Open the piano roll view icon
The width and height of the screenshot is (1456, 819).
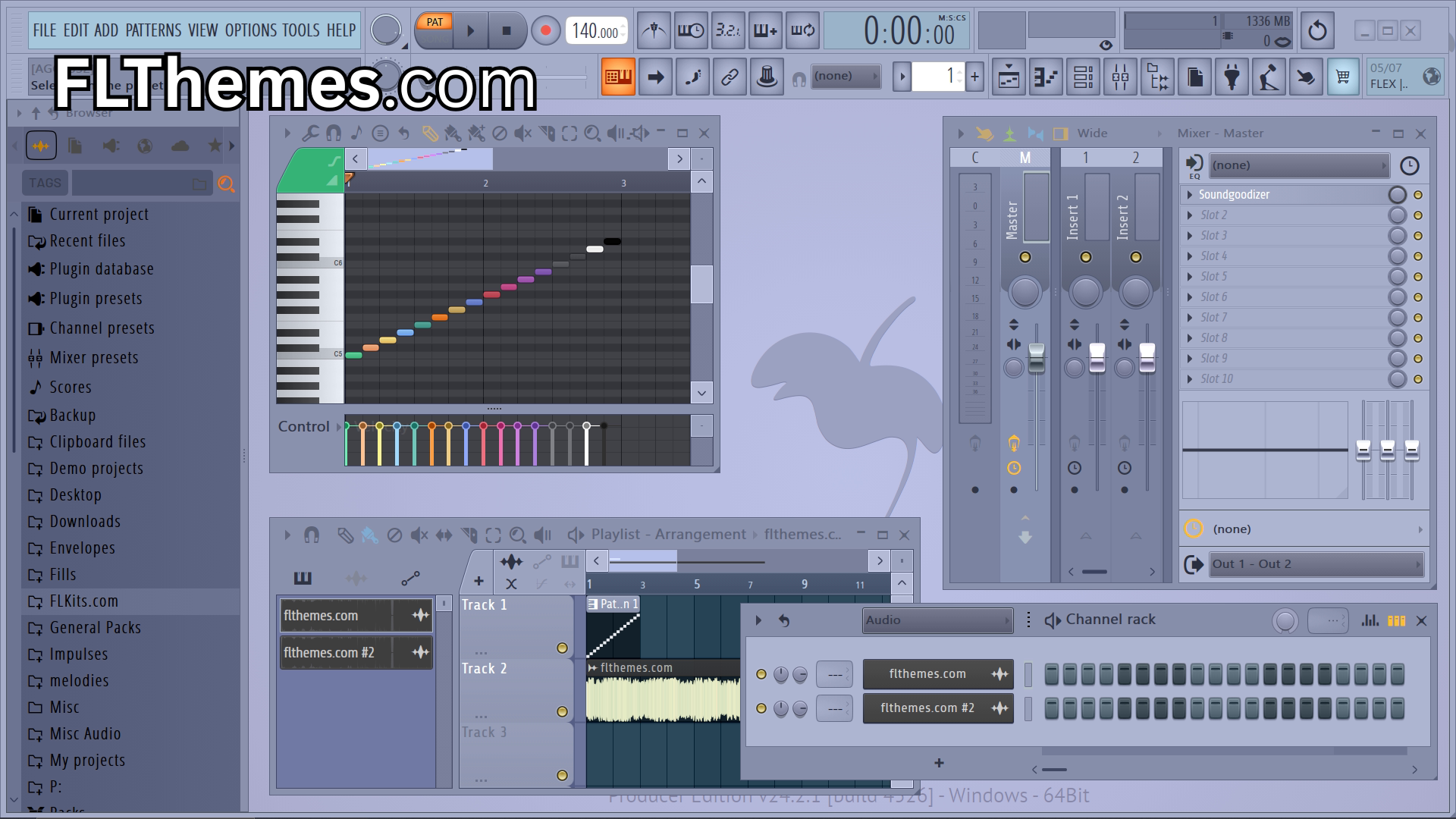[1046, 77]
